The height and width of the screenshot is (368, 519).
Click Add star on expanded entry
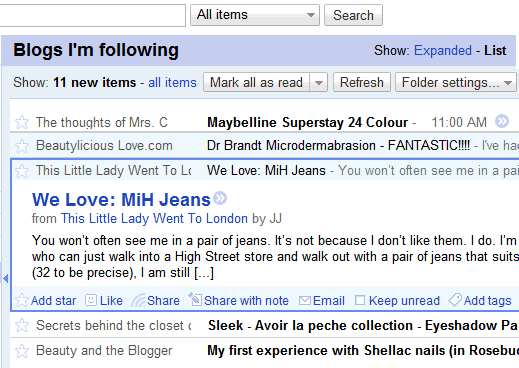(x=46, y=301)
